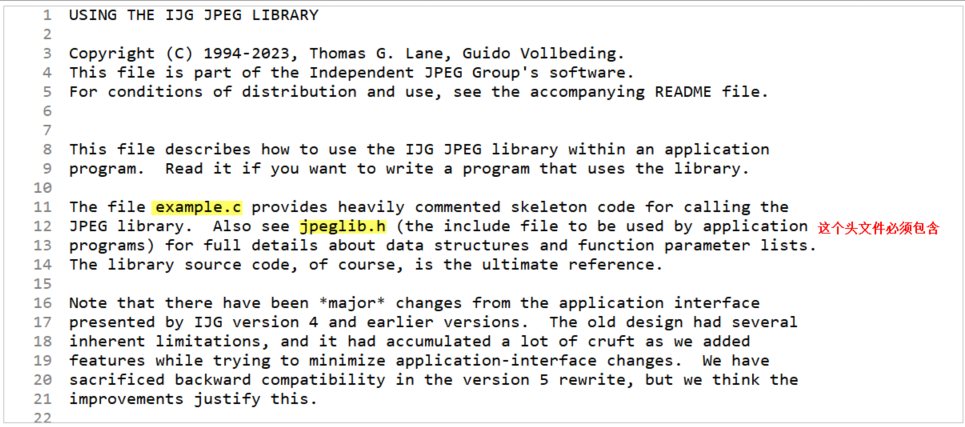
Task: Click line number 11 in gutter
Action: tap(44, 207)
